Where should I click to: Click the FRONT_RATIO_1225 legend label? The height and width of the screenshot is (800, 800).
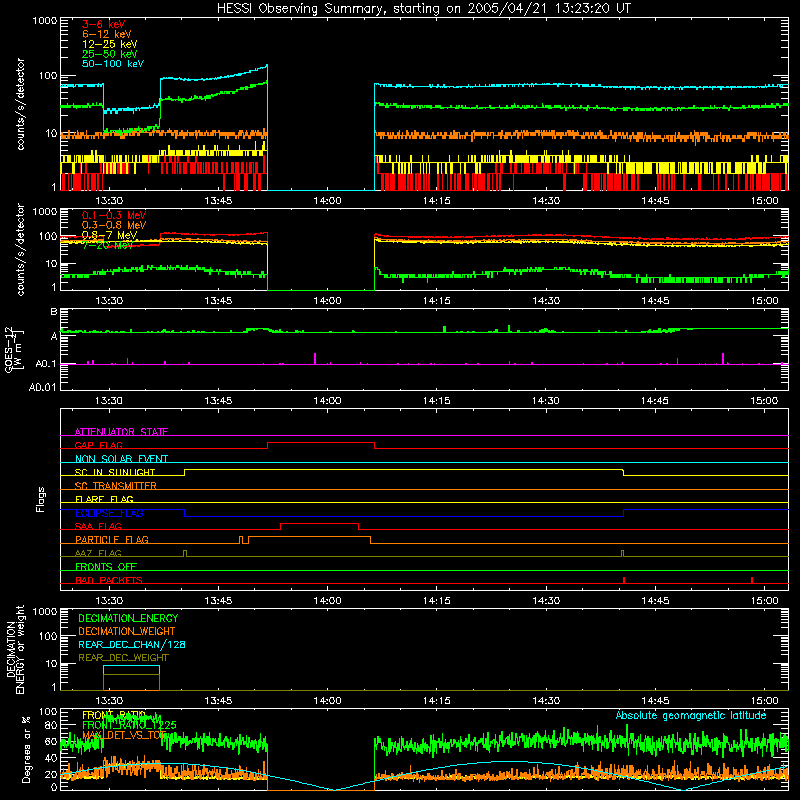[129, 726]
